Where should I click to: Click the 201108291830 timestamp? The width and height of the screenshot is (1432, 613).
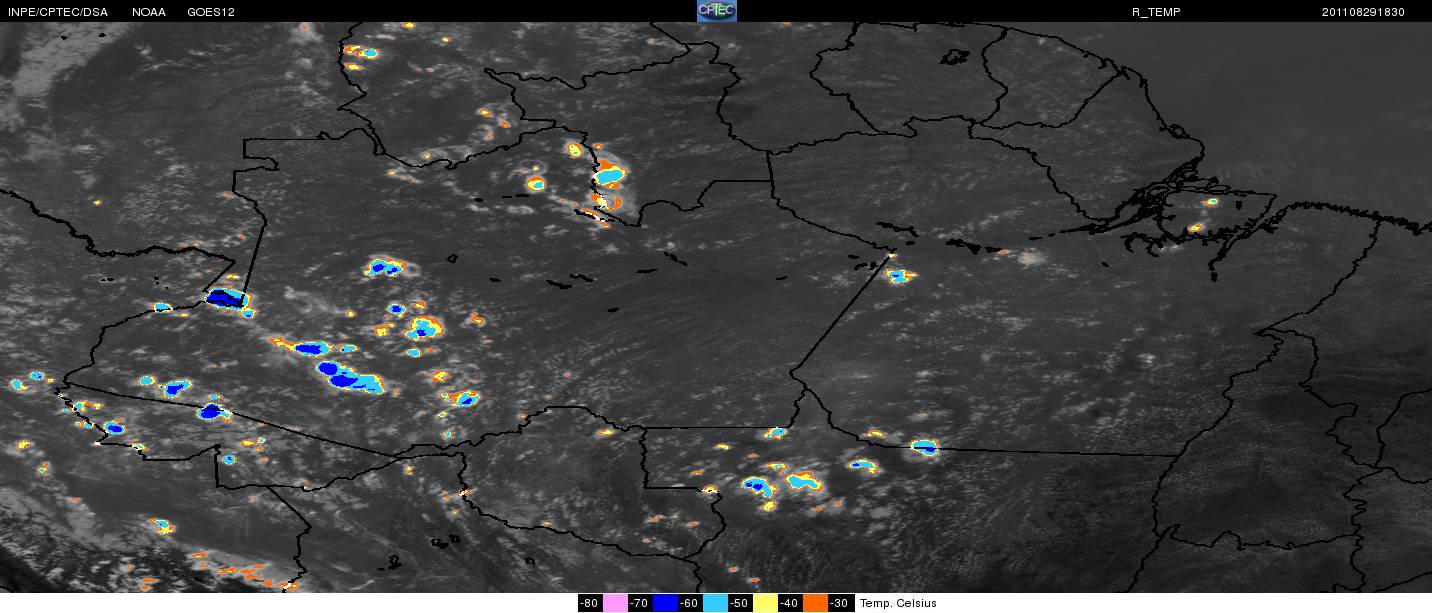coord(1363,11)
